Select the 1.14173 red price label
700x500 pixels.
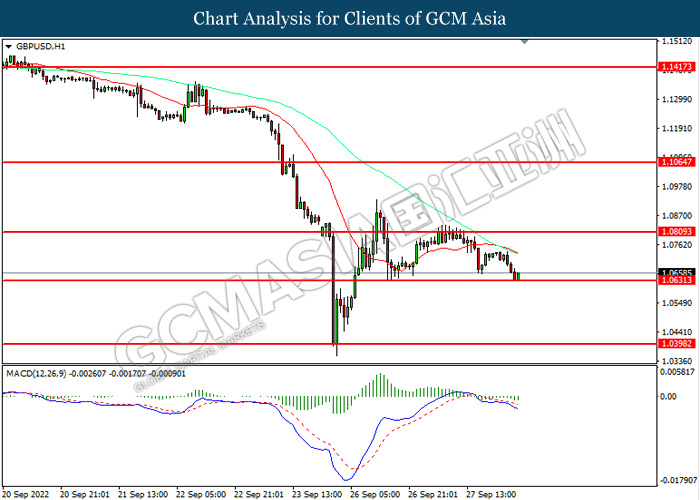coord(677,67)
